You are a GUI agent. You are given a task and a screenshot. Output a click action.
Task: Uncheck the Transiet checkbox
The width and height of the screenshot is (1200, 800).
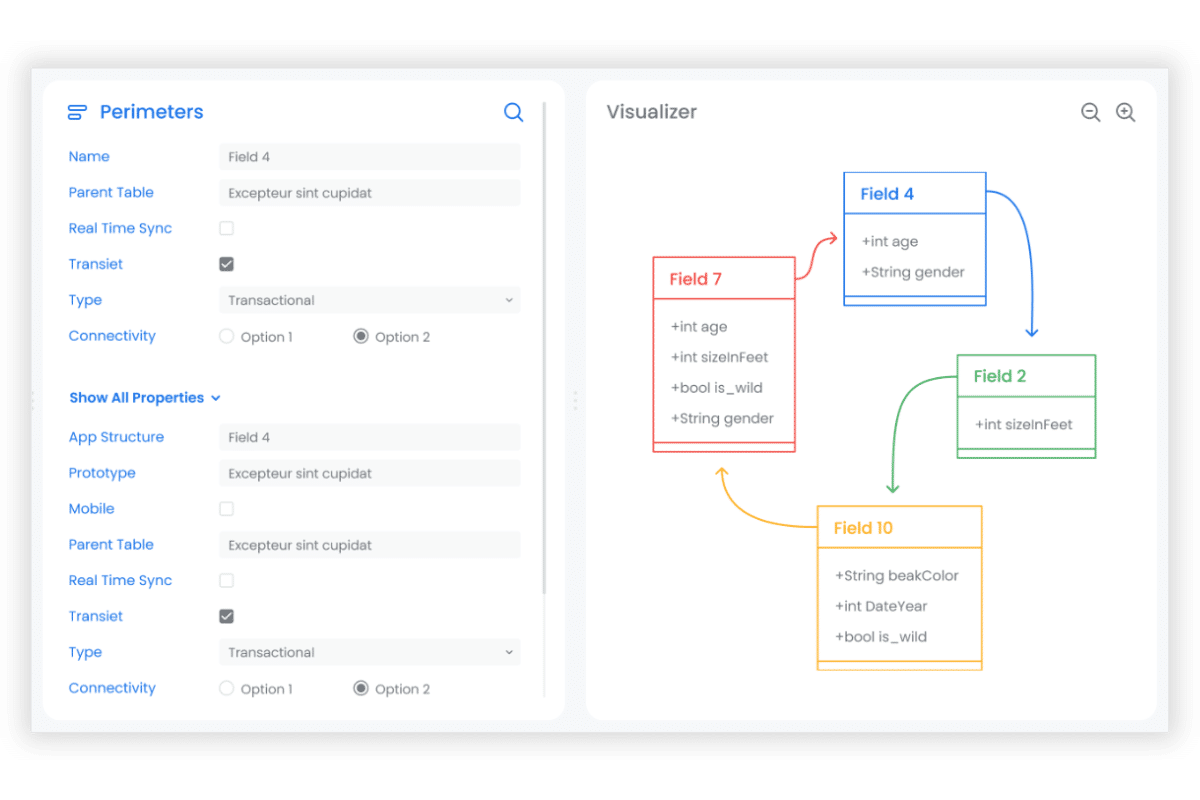pyautogui.click(x=226, y=264)
